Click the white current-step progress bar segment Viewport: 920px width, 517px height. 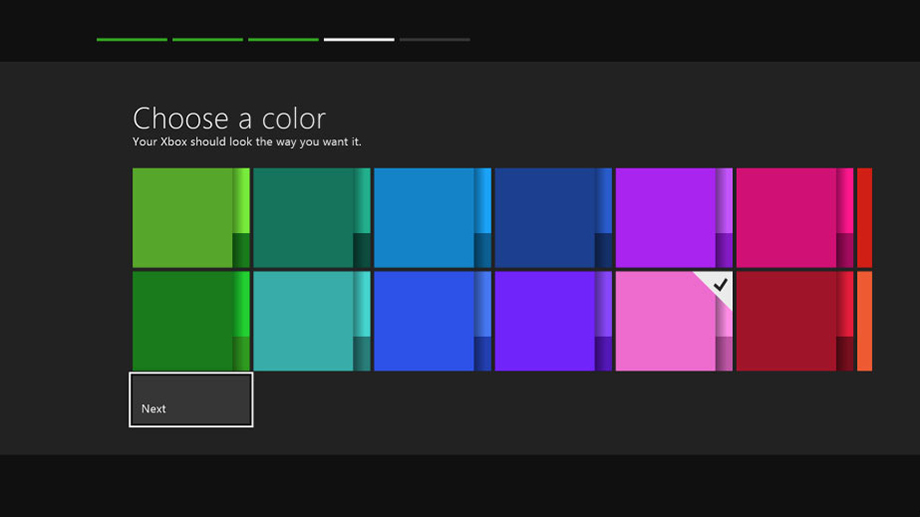coord(359,40)
